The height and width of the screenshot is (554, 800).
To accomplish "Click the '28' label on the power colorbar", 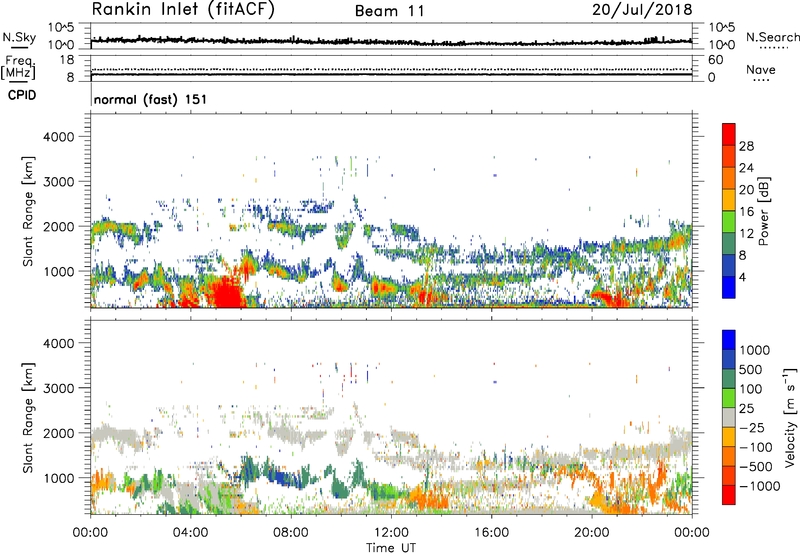I will point(746,146).
